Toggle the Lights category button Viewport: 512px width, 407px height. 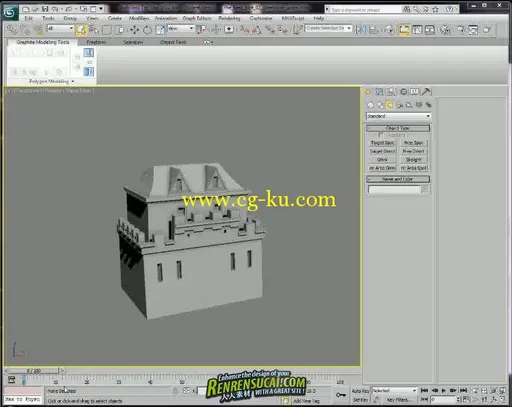[389, 105]
